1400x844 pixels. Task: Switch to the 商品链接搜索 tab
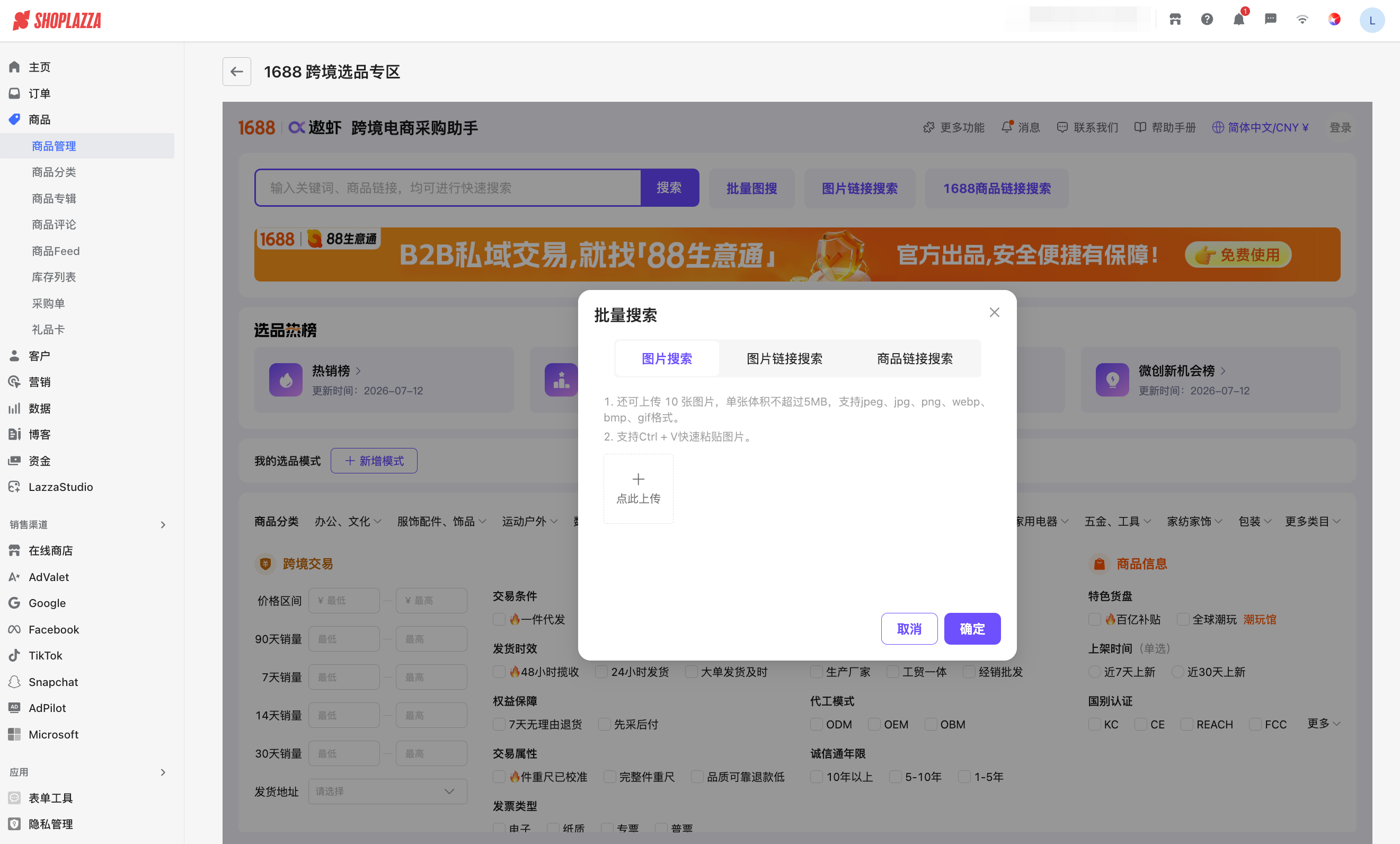click(915, 358)
